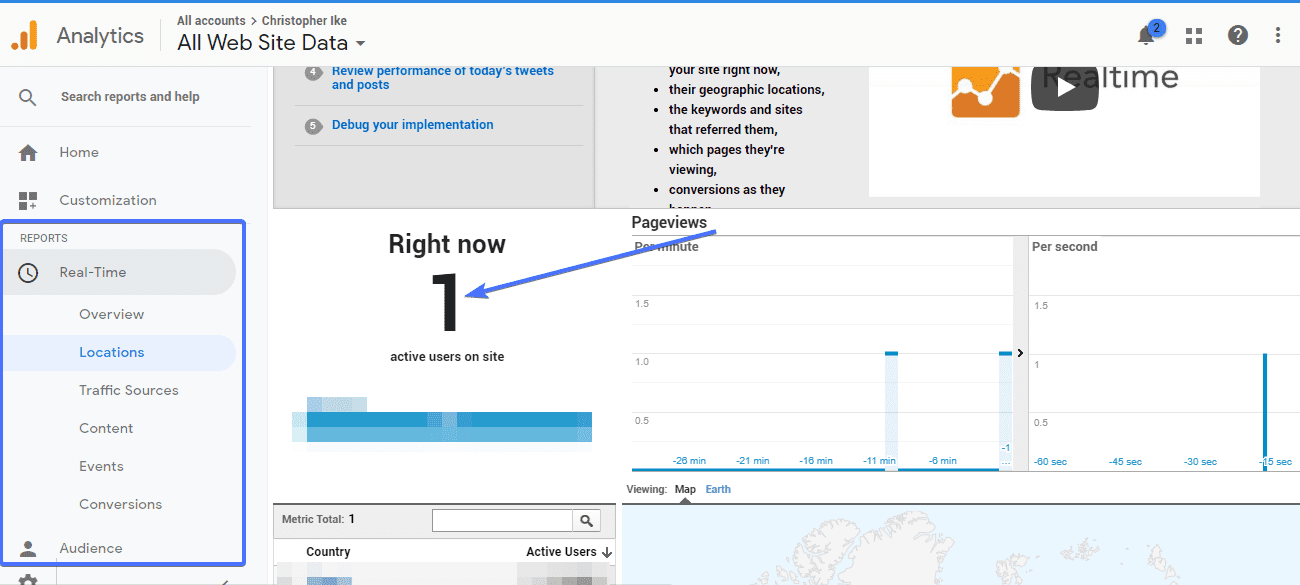Click the Christopher Ike breadcrumb
The height and width of the screenshot is (585, 1300).
pyautogui.click(x=304, y=20)
